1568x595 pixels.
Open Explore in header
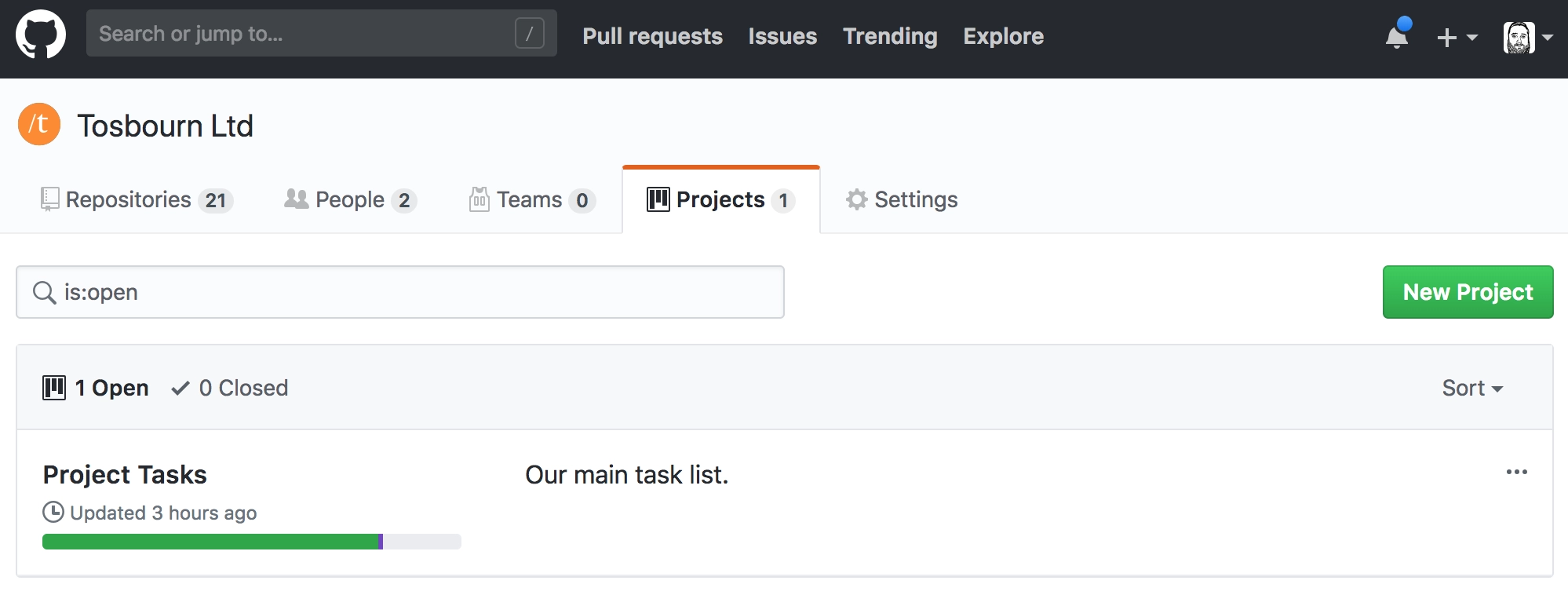click(x=1003, y=36)
